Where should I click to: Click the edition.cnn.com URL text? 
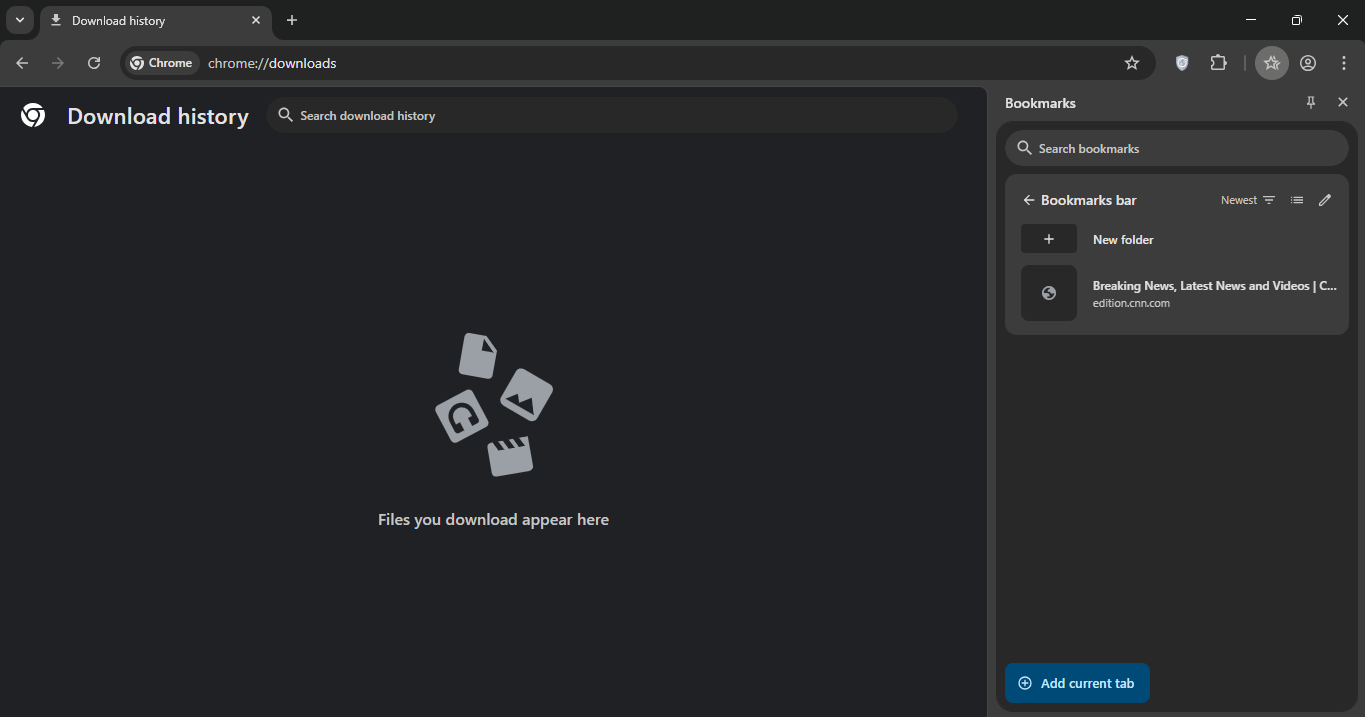click(x=1131, y=303)
